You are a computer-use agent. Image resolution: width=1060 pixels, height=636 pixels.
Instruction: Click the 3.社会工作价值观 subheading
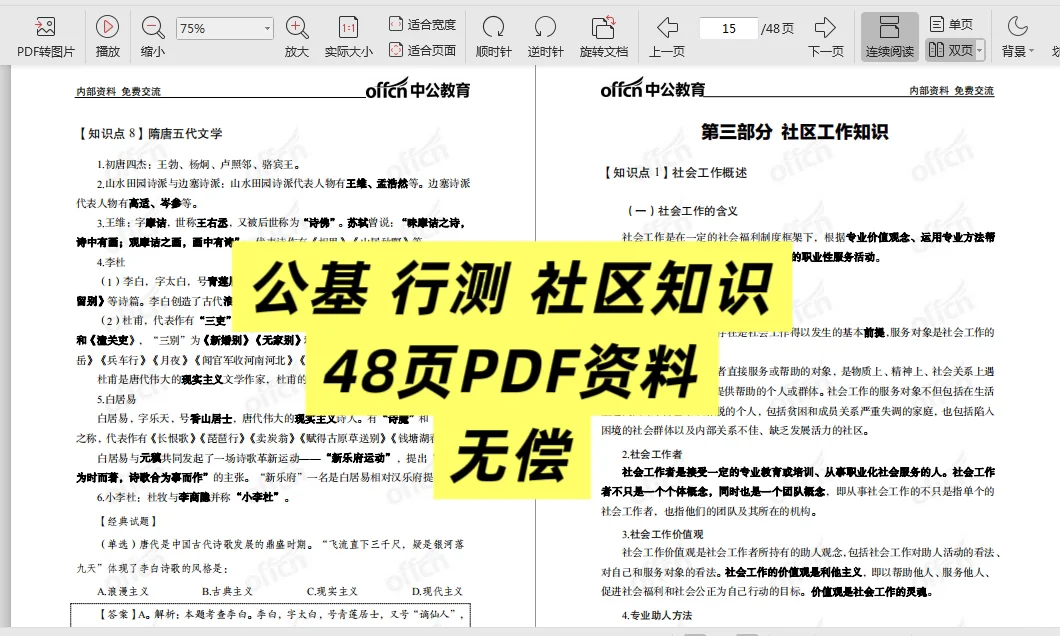[662, 534]
